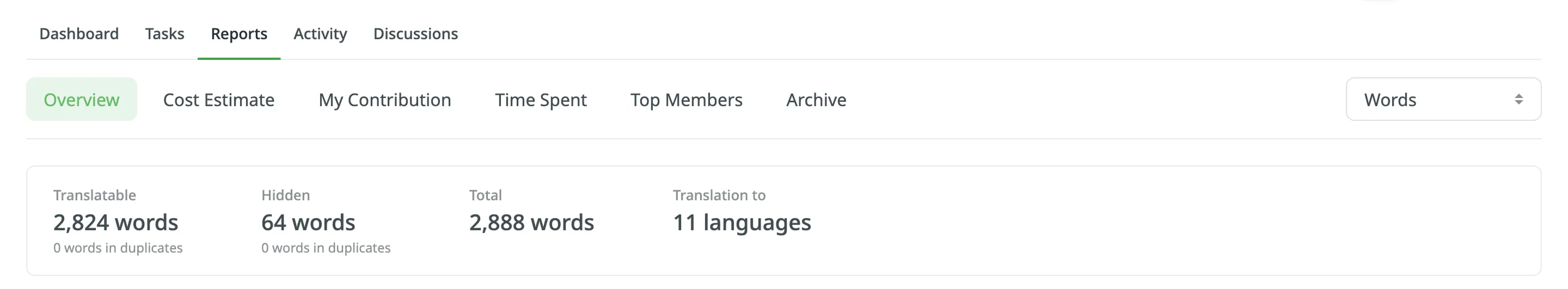Click duplicates note under Hidden count

[326, 248]
